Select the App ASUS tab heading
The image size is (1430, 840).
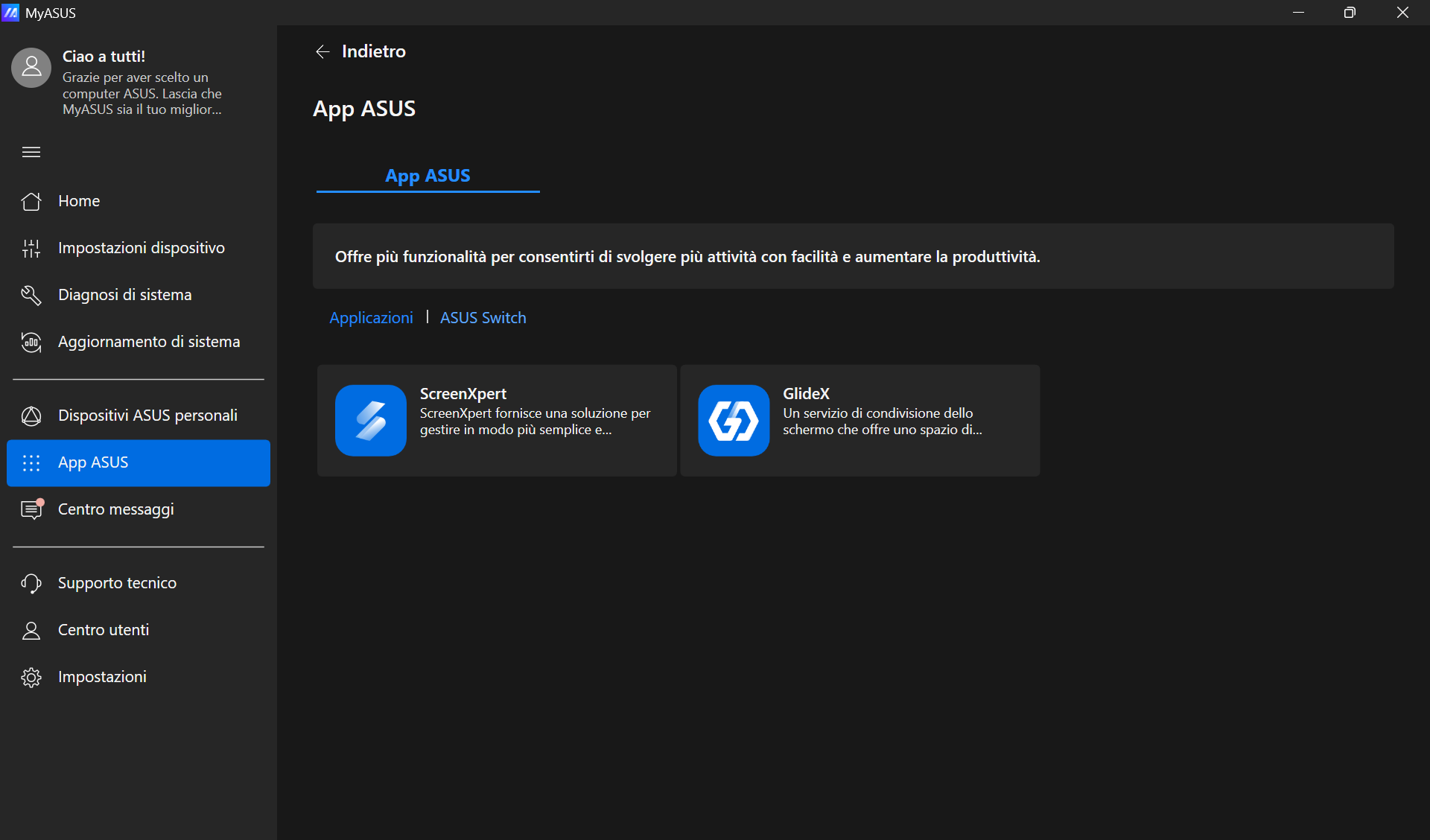pos(428,176)
